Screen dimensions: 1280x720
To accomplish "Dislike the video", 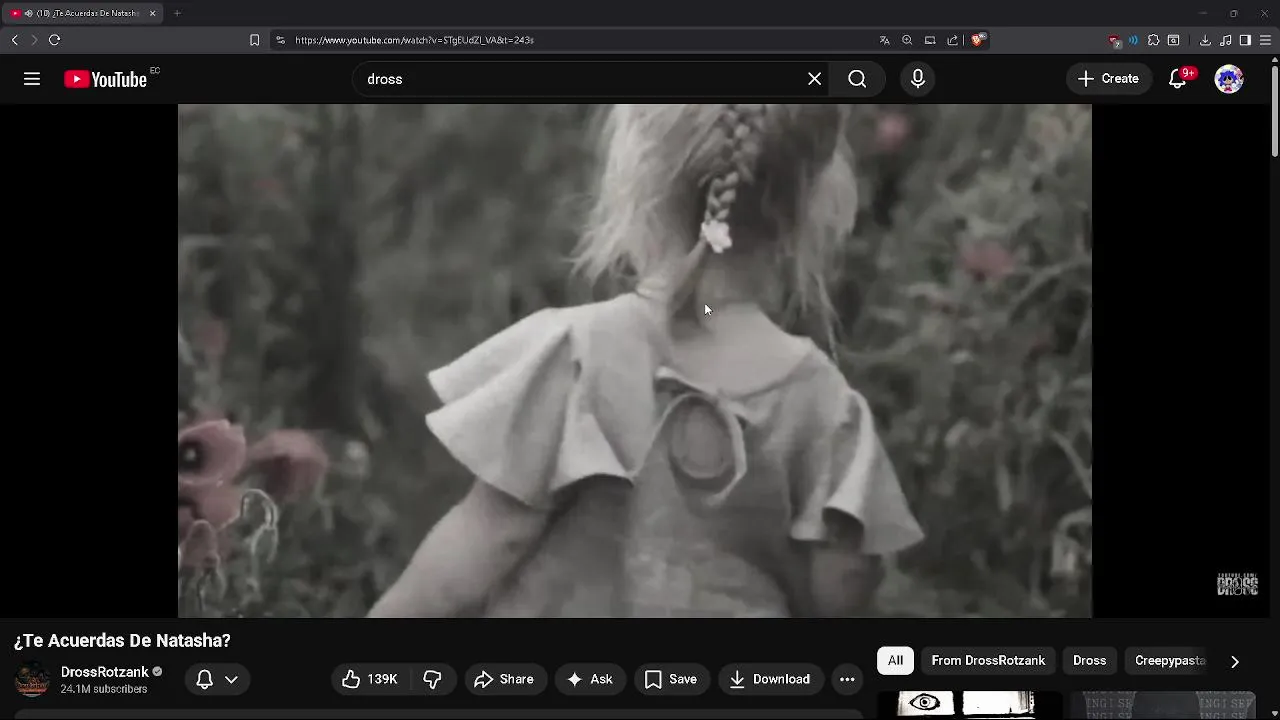I will pos(432,679).
